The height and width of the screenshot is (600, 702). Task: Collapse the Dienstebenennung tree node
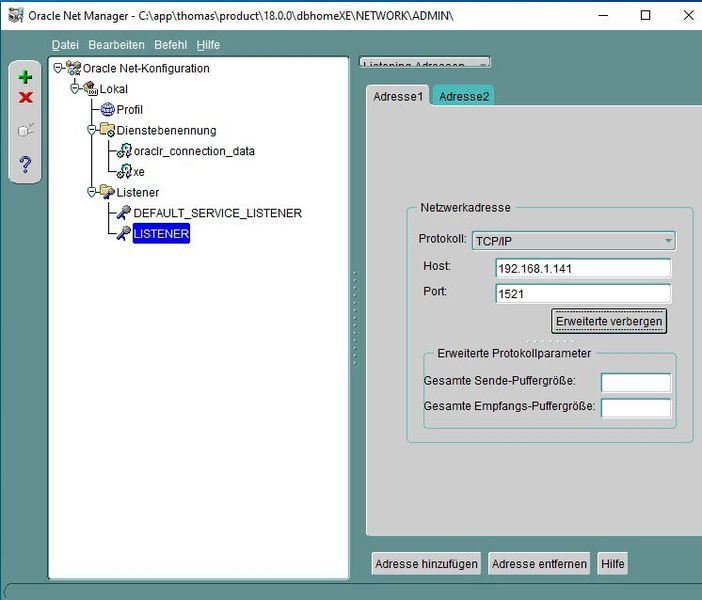click(92, 130)
